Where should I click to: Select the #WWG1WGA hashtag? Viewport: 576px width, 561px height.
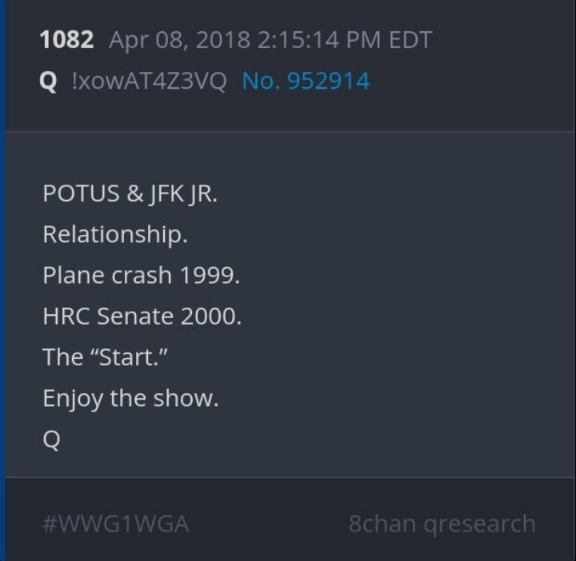pos(116,524)
